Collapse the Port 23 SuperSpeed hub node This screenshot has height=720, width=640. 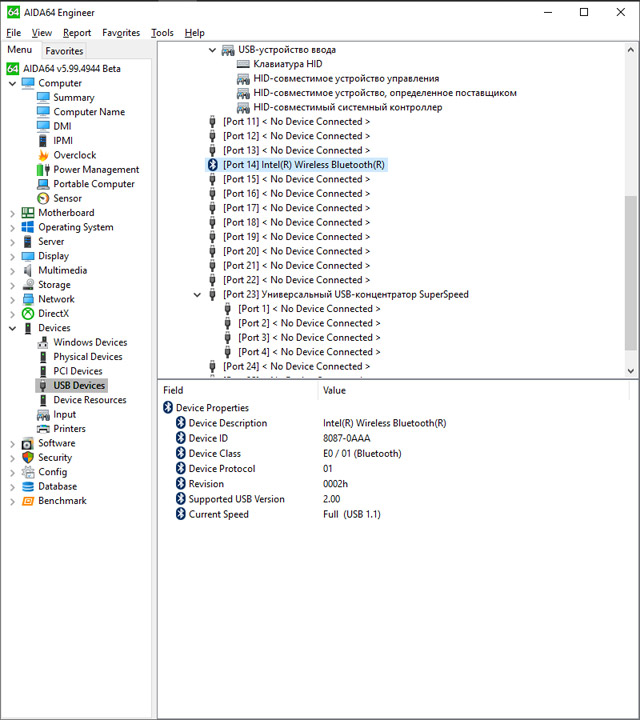click(197, 295)
